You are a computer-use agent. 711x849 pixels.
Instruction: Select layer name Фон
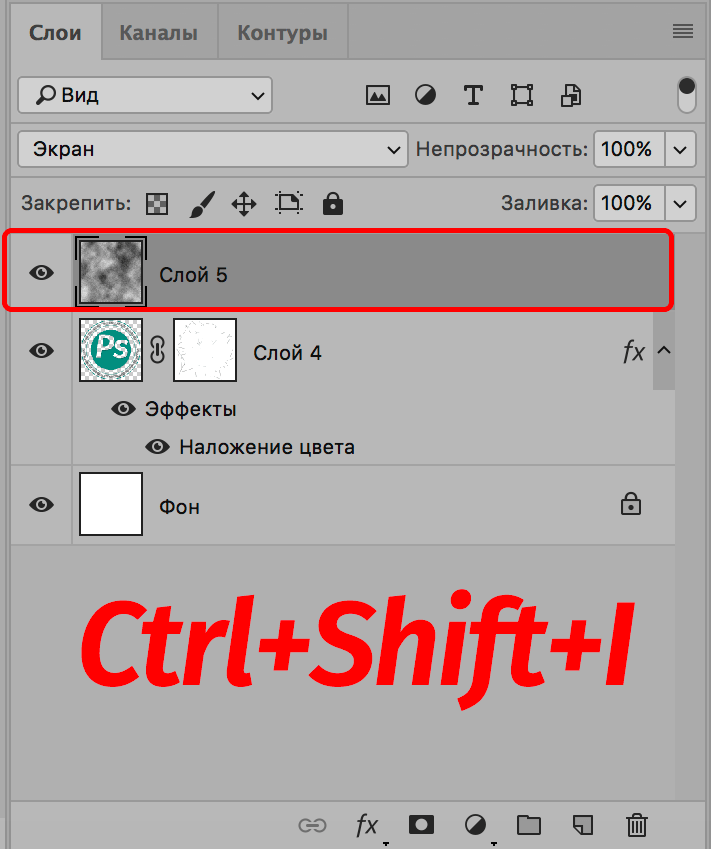point(179,507)
